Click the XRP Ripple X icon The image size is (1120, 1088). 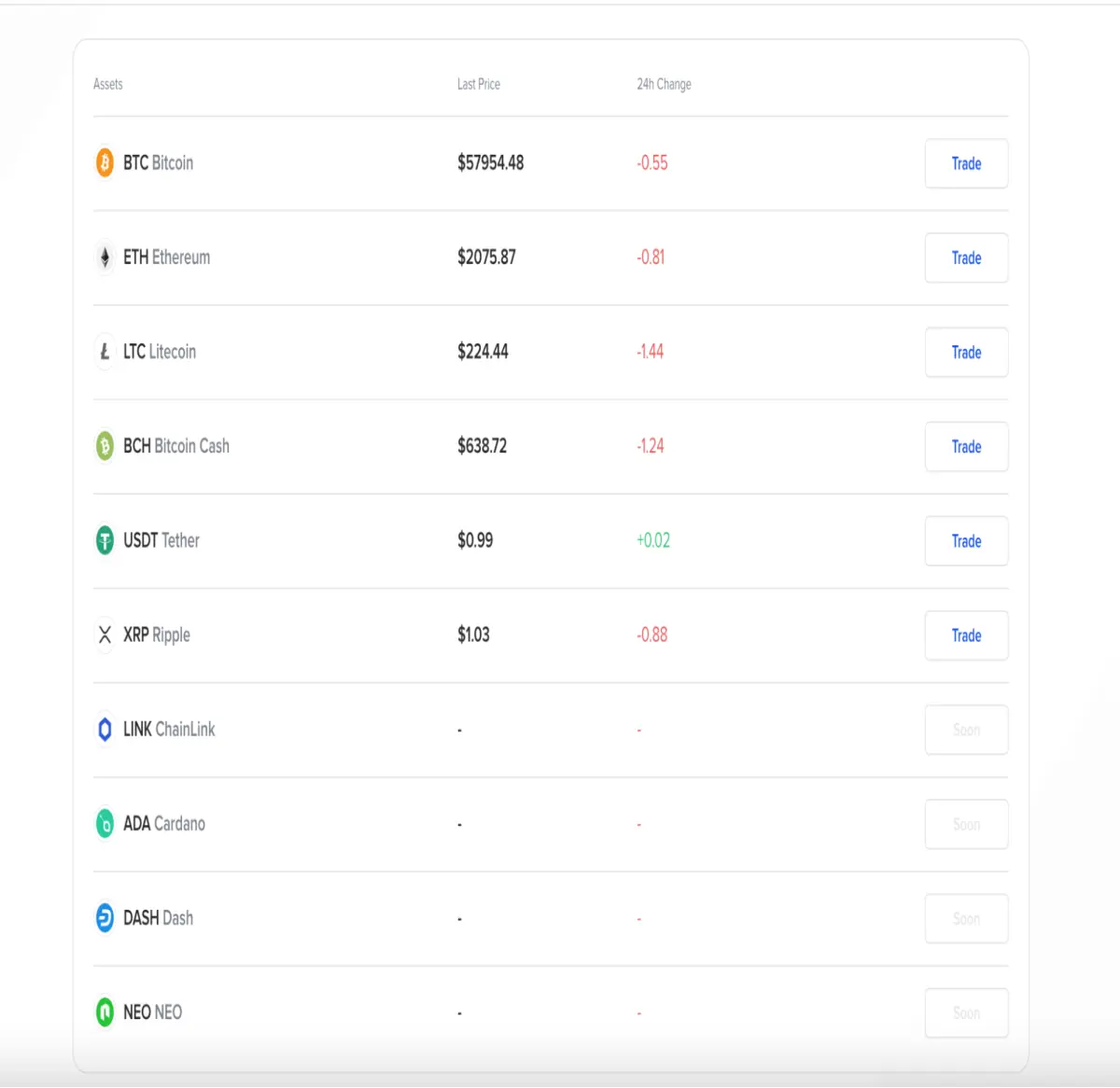[x=105, y=635]
